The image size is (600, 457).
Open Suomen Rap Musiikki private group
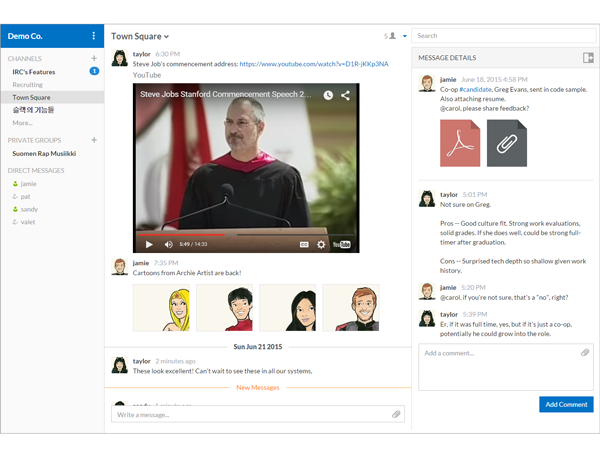pyautogui.click(x=44, y=153)
